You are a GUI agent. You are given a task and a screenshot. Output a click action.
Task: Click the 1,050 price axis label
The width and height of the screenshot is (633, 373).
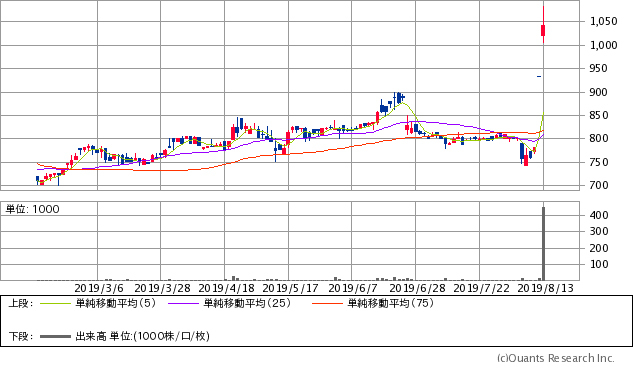pyautogui.click(x=604, y=21)
